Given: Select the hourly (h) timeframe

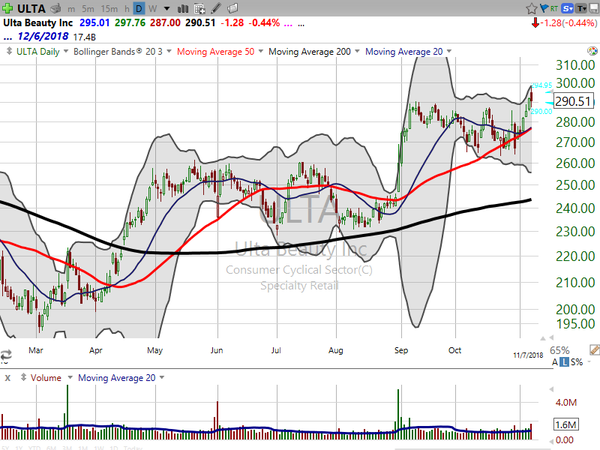Looking at the screenshot, I should (127, 8).
